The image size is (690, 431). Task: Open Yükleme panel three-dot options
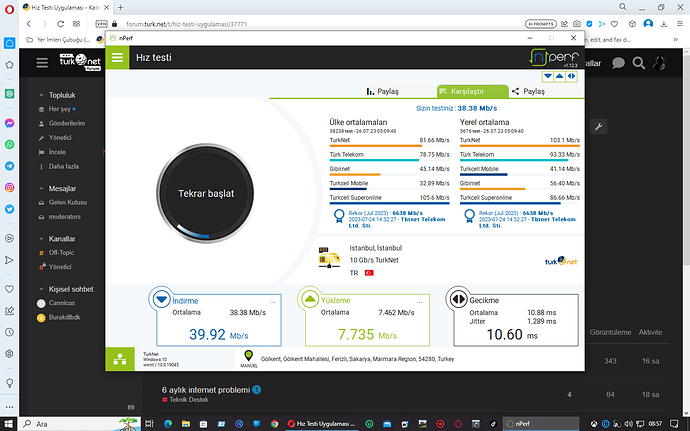point(419,302)
